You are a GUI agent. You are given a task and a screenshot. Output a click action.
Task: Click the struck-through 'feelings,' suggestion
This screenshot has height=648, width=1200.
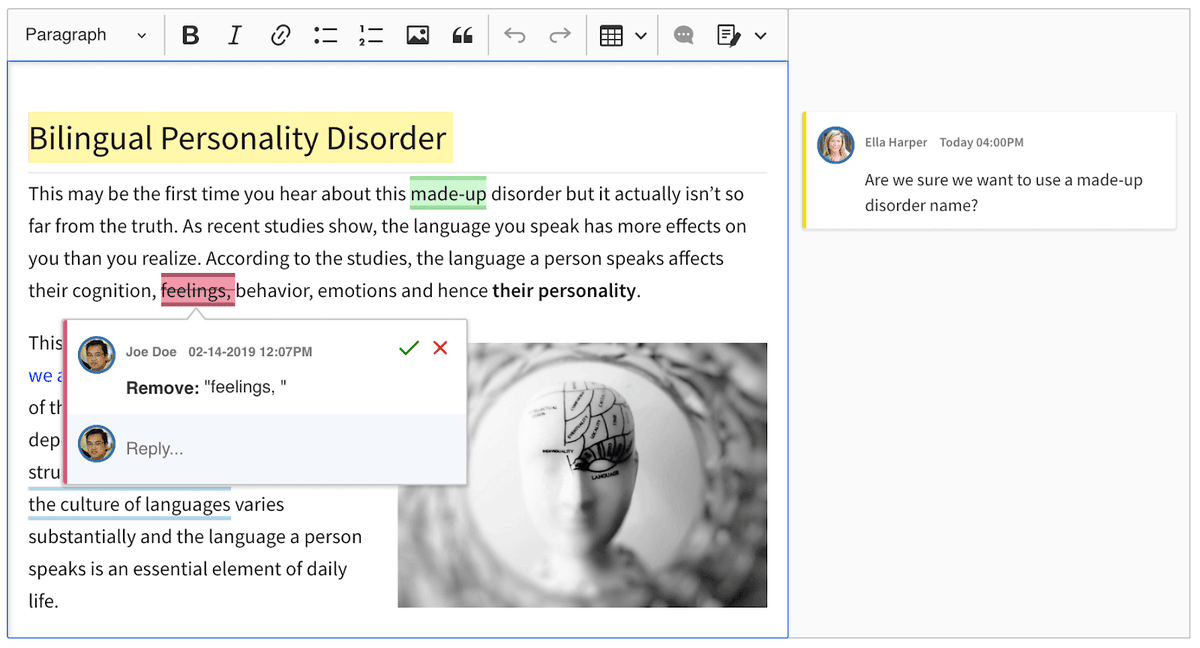(x=198, y=291)
